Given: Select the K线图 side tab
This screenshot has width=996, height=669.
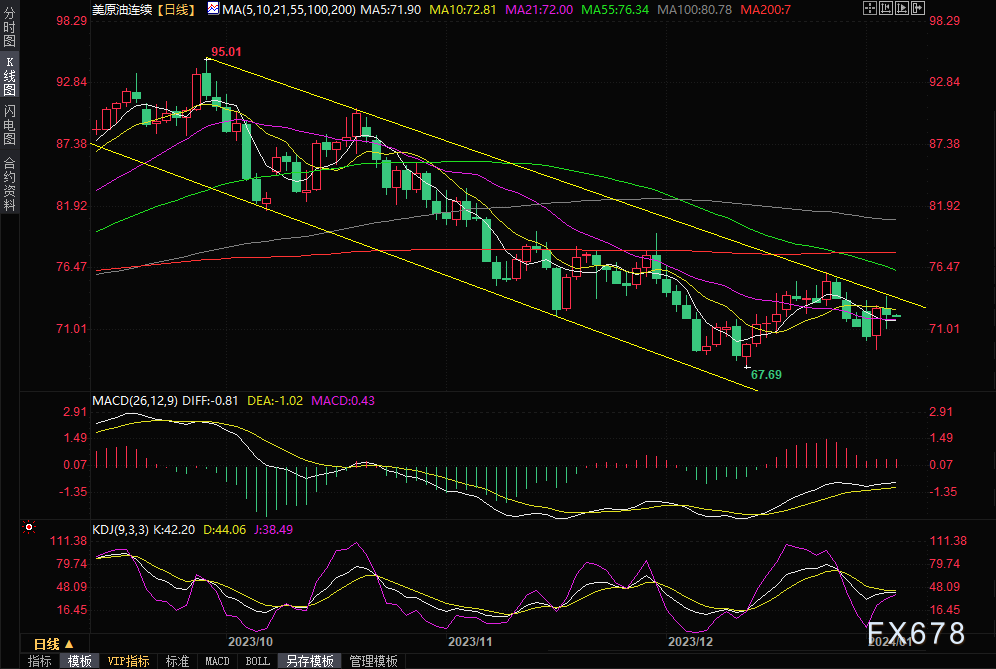Looking at the screenshot, I should [x=9, y=76].
